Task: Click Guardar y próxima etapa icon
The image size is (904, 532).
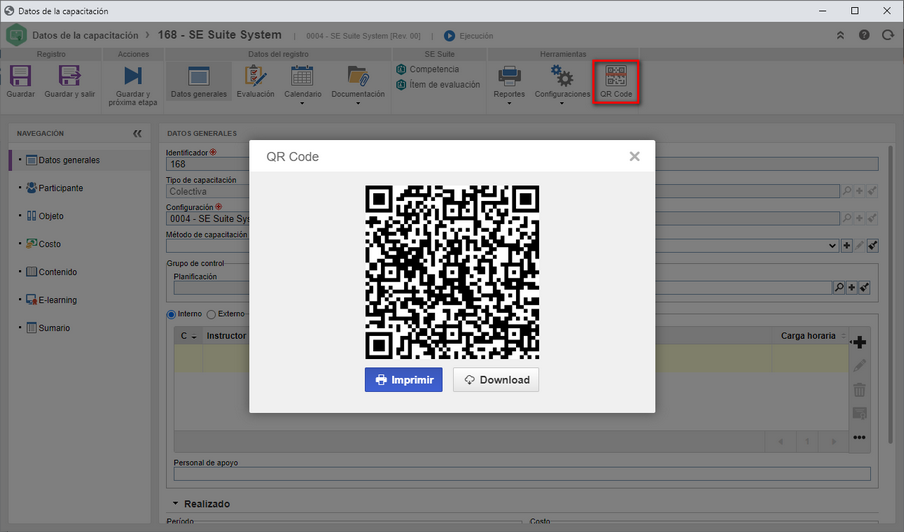Action: pyautogui.click(x=133, y=76)
